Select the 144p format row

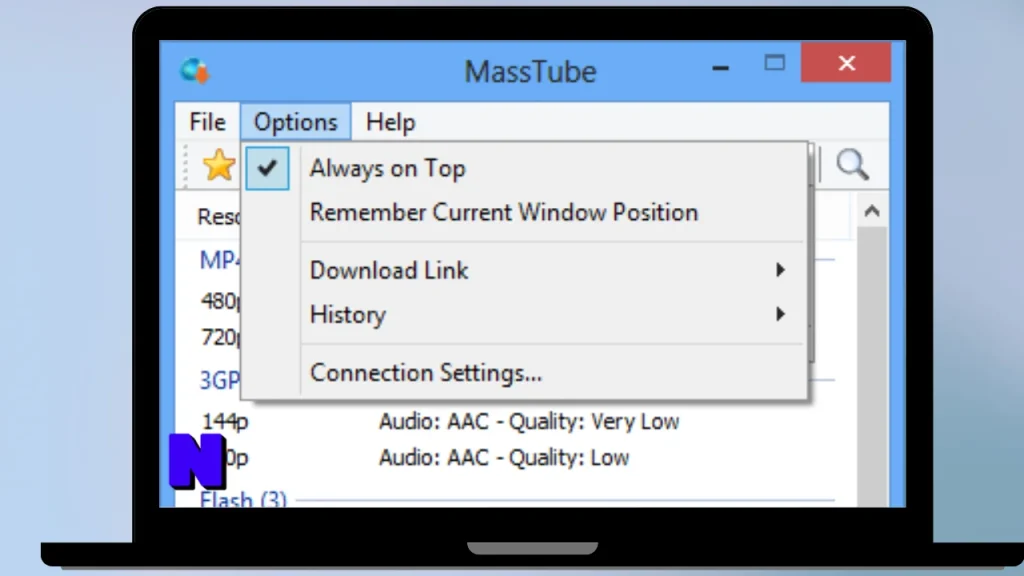[225, 422]
